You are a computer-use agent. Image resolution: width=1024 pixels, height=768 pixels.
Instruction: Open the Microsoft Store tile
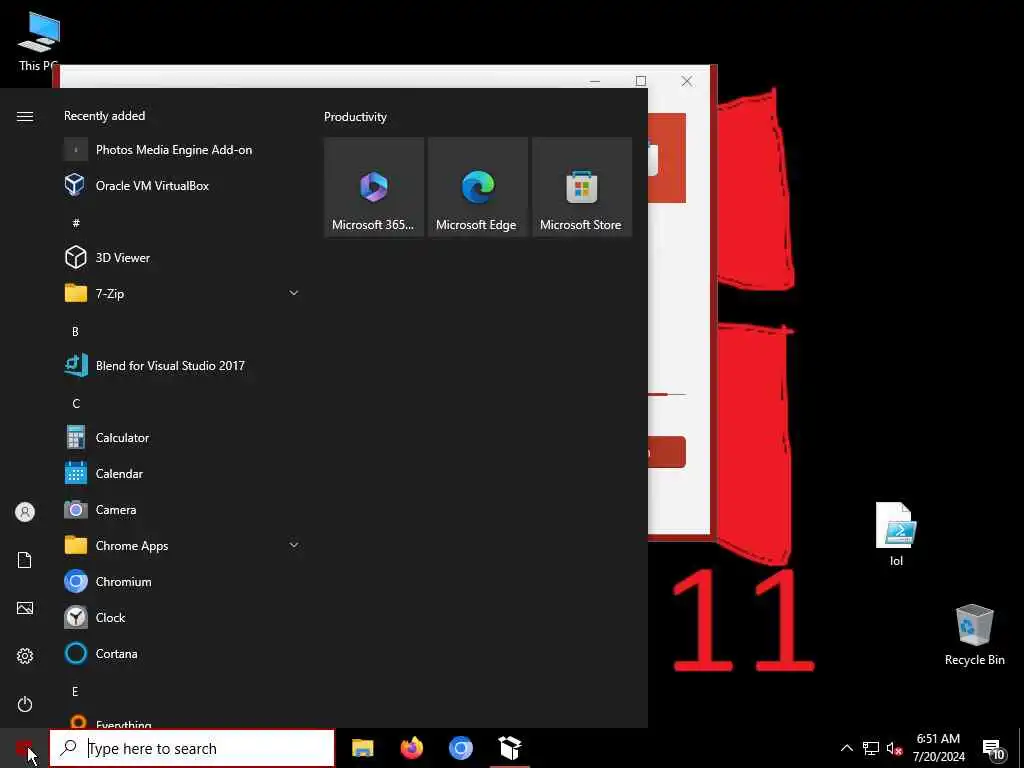582,187
